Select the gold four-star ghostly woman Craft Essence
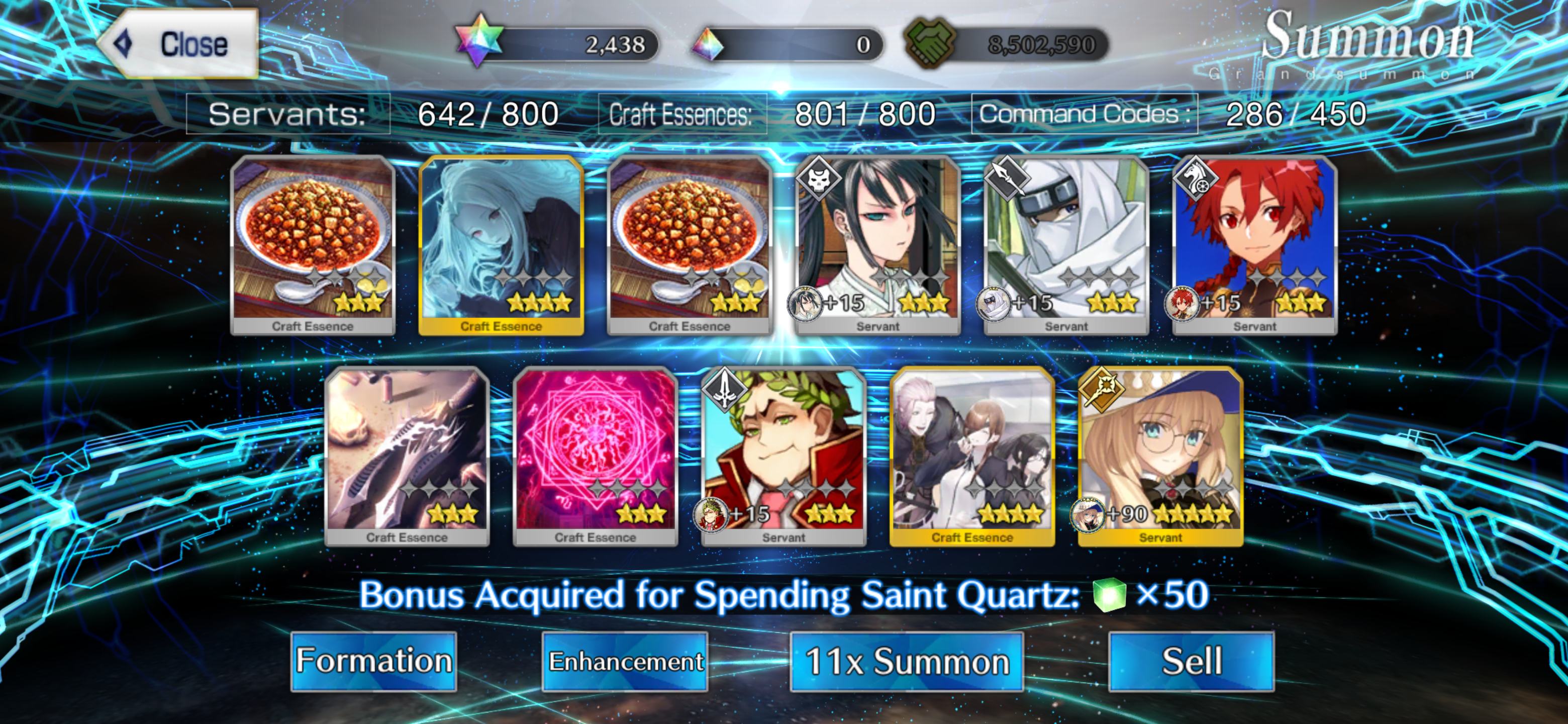 [501, 245]
